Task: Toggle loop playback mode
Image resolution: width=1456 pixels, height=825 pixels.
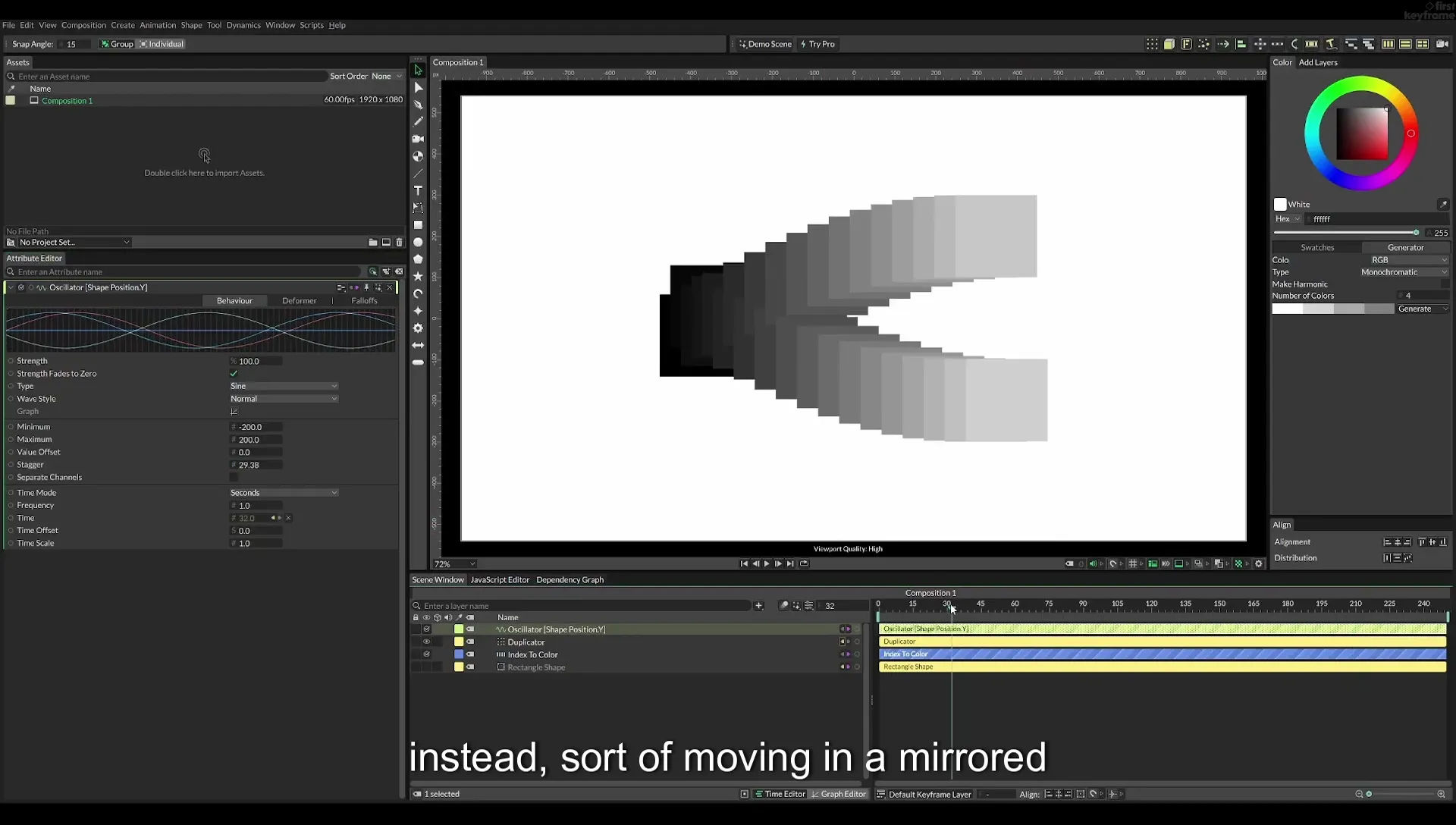Action: click(x=804, y=563)
